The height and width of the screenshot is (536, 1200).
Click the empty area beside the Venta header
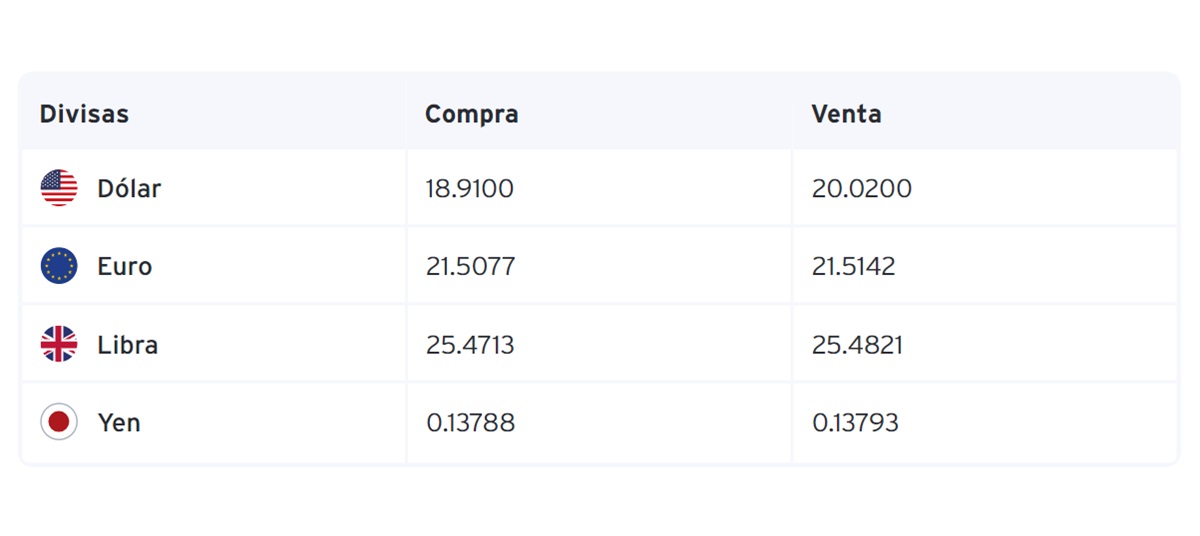pos(1030,114)
